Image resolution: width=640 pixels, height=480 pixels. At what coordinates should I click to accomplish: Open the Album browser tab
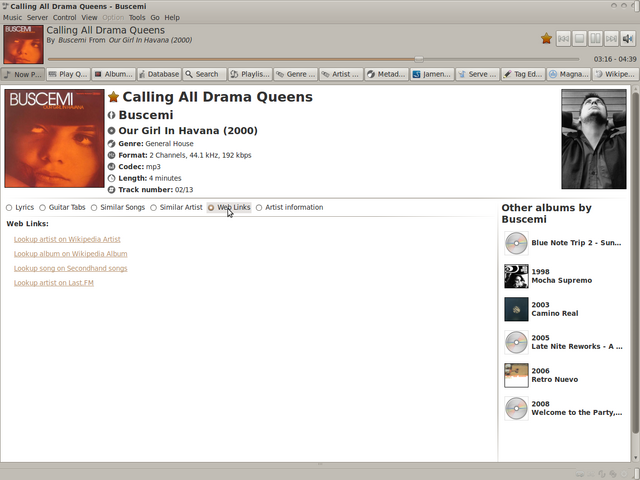tap(114, 74)
